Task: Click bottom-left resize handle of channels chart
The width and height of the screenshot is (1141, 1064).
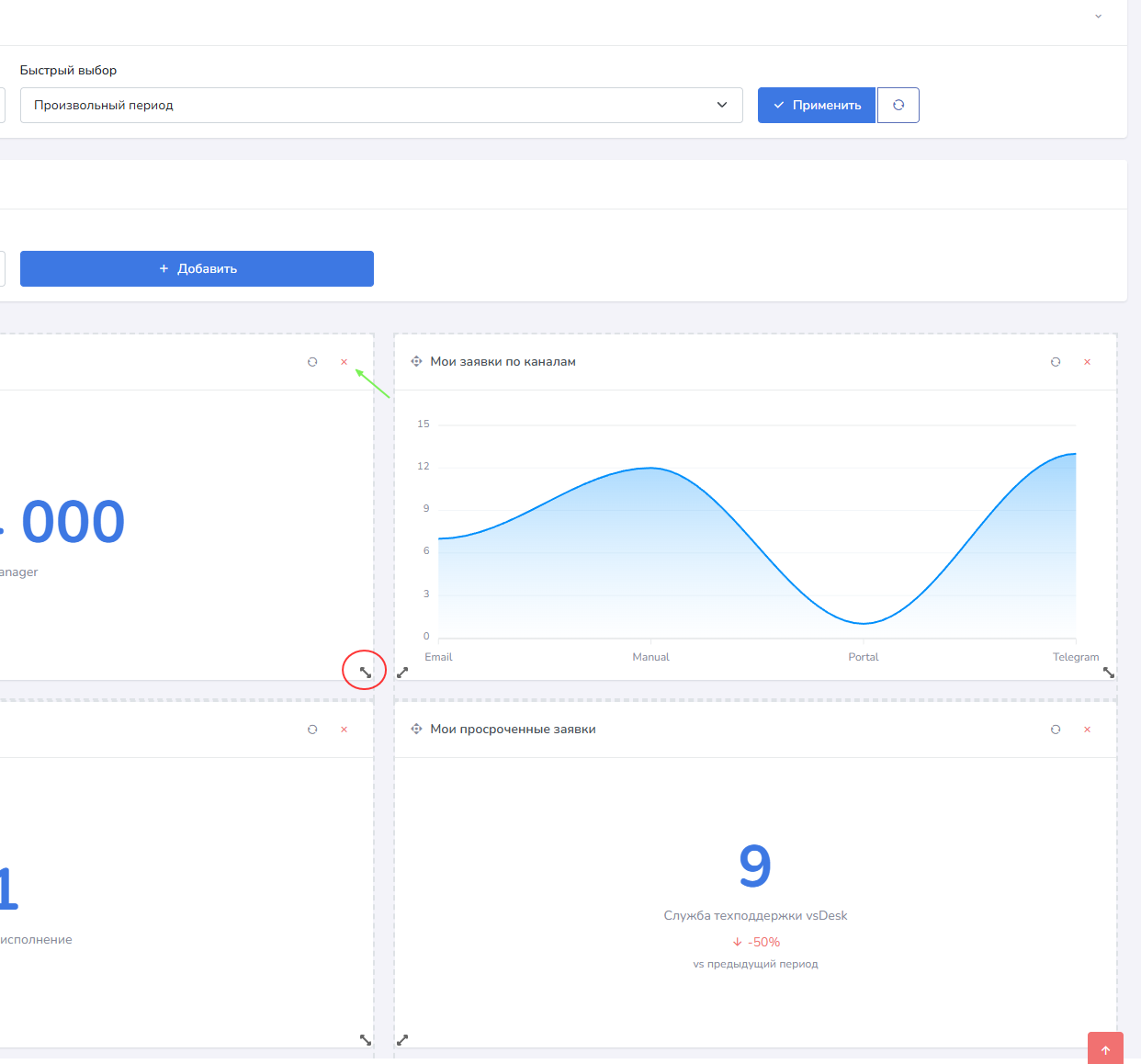Action: [402, 673]
